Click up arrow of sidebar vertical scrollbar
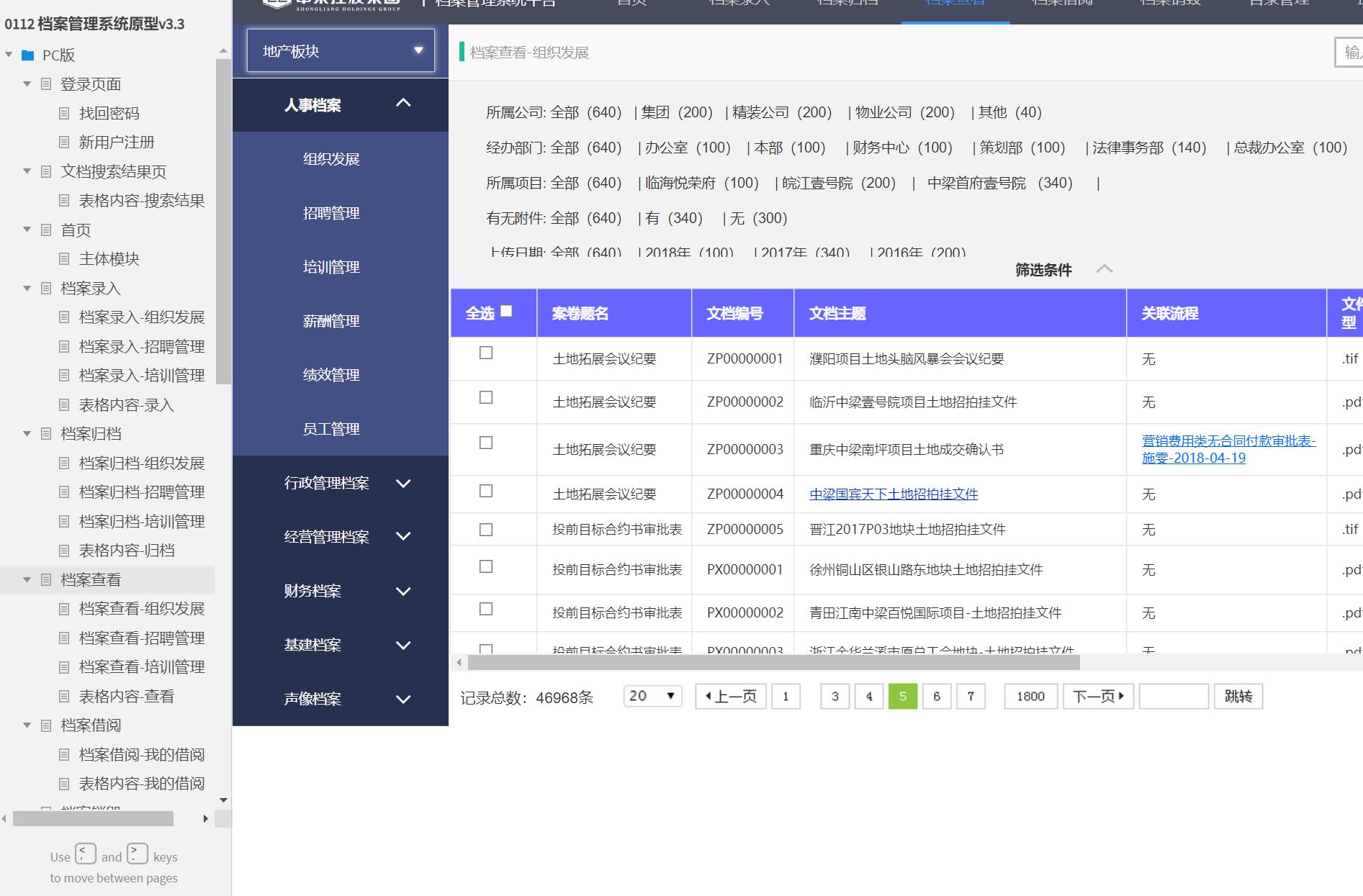 coord(223,51)
